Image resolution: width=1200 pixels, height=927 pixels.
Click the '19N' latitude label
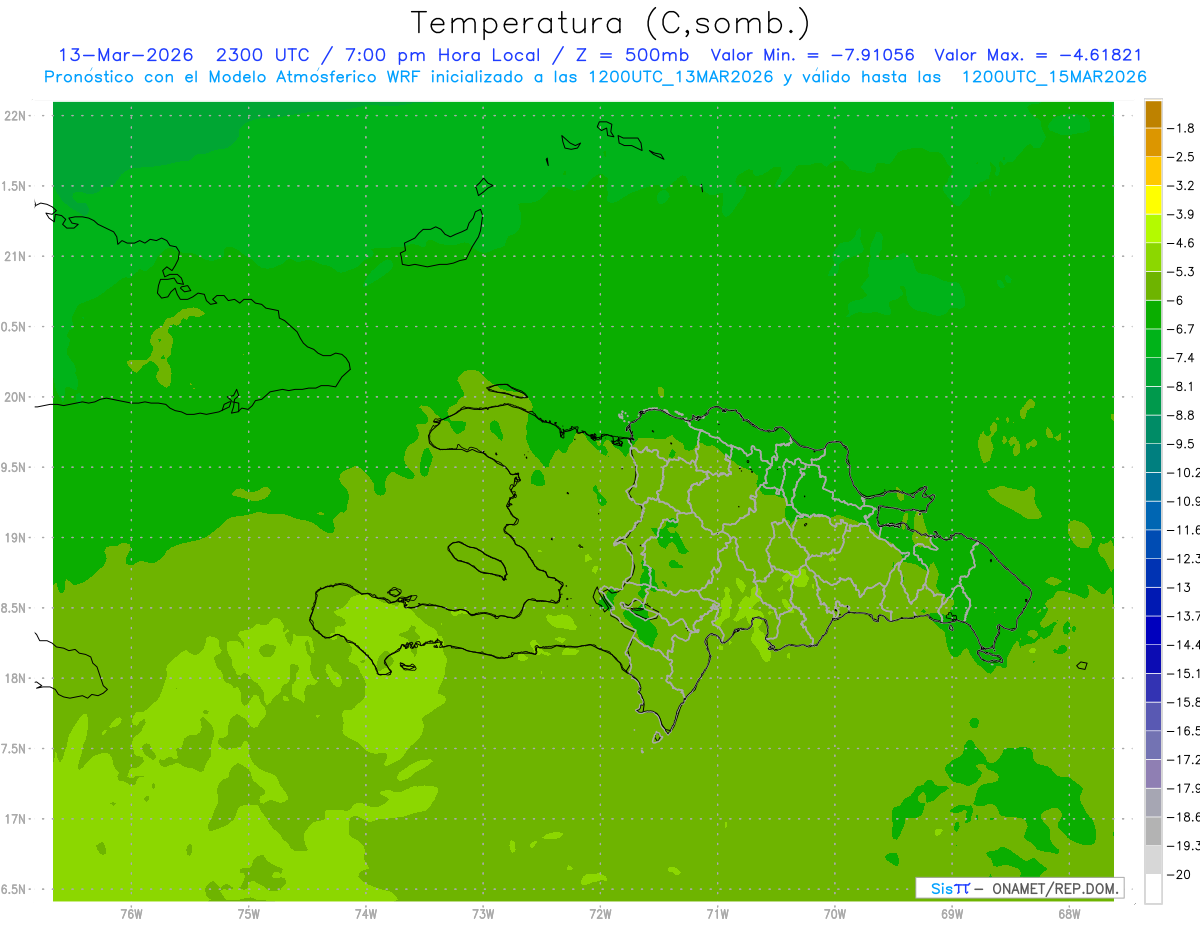pos(15,538)
